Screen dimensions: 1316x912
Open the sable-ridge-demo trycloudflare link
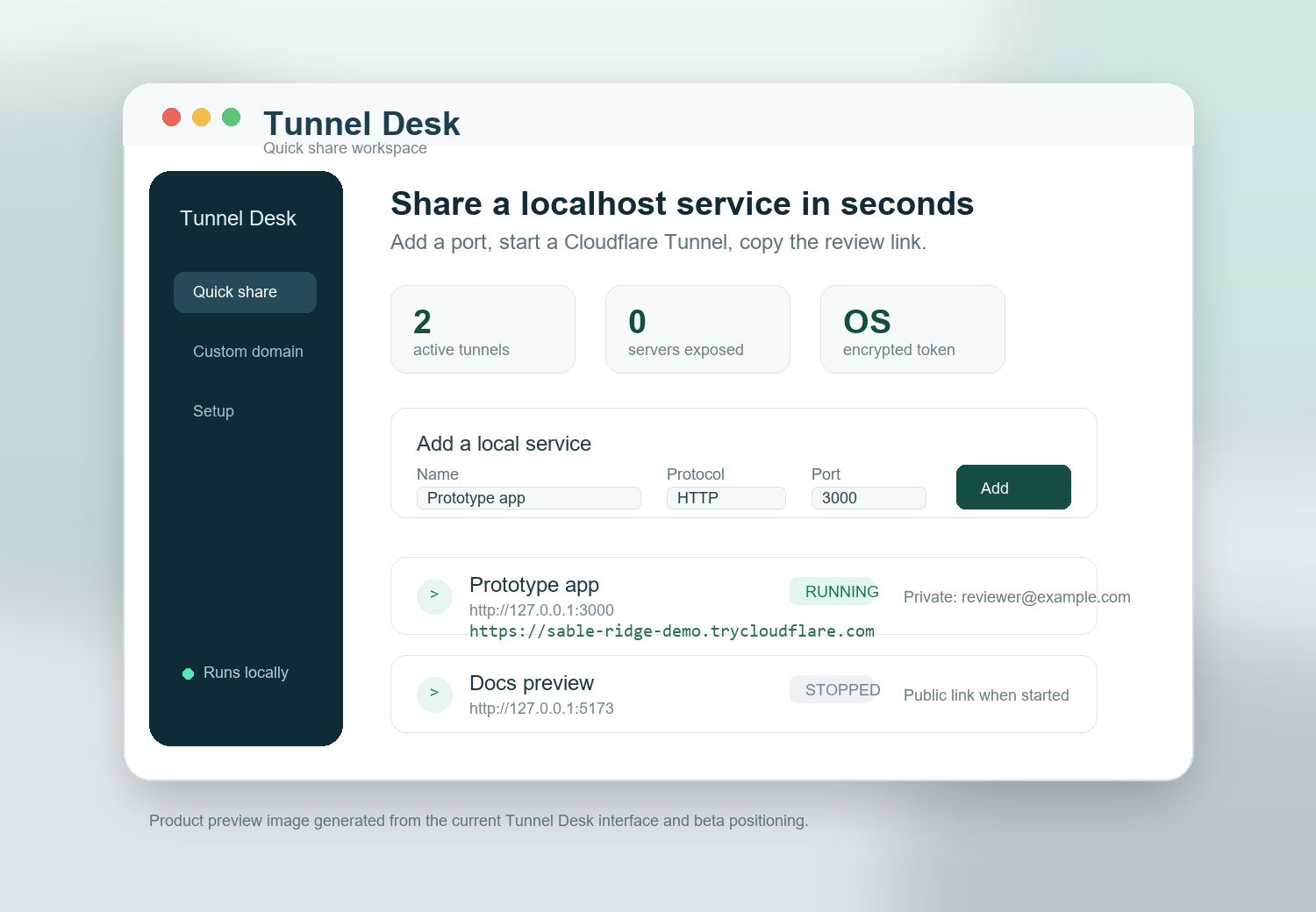[x=672, y=631]
